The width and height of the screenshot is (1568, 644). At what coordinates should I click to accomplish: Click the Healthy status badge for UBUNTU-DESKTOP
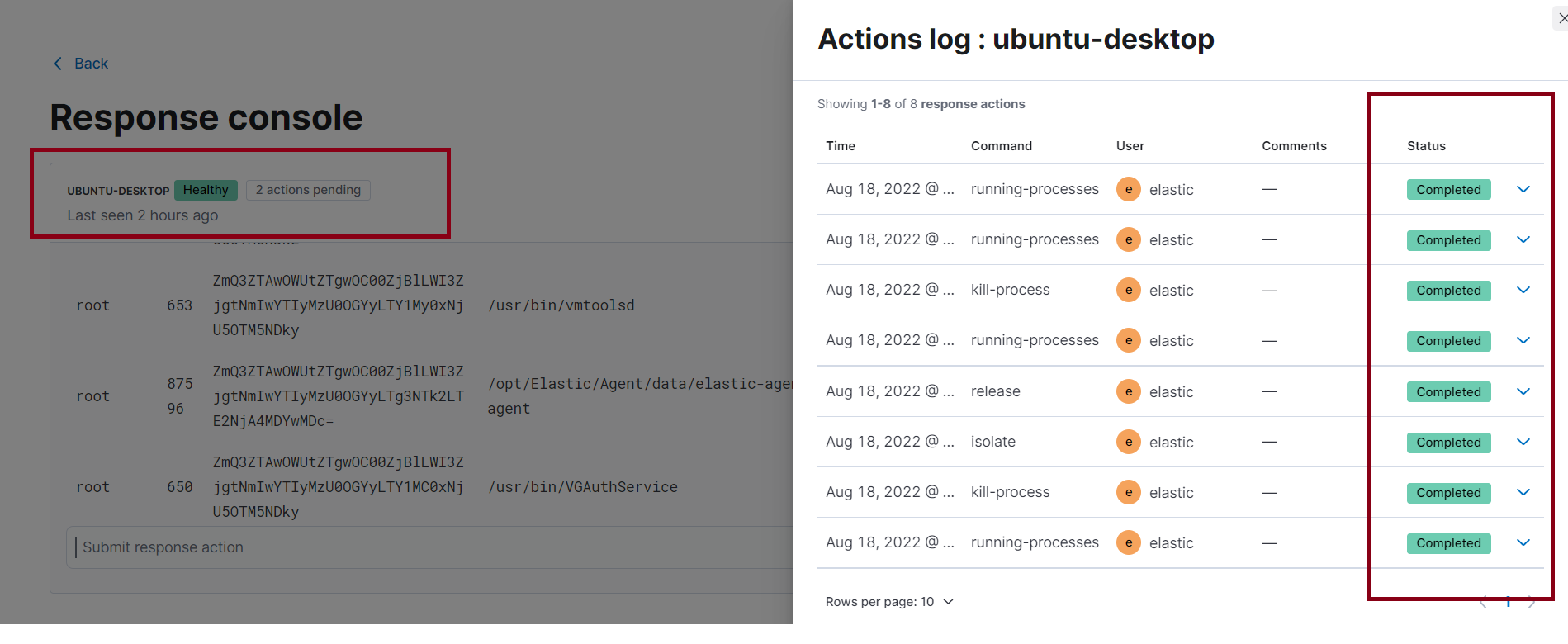point(206,189)
